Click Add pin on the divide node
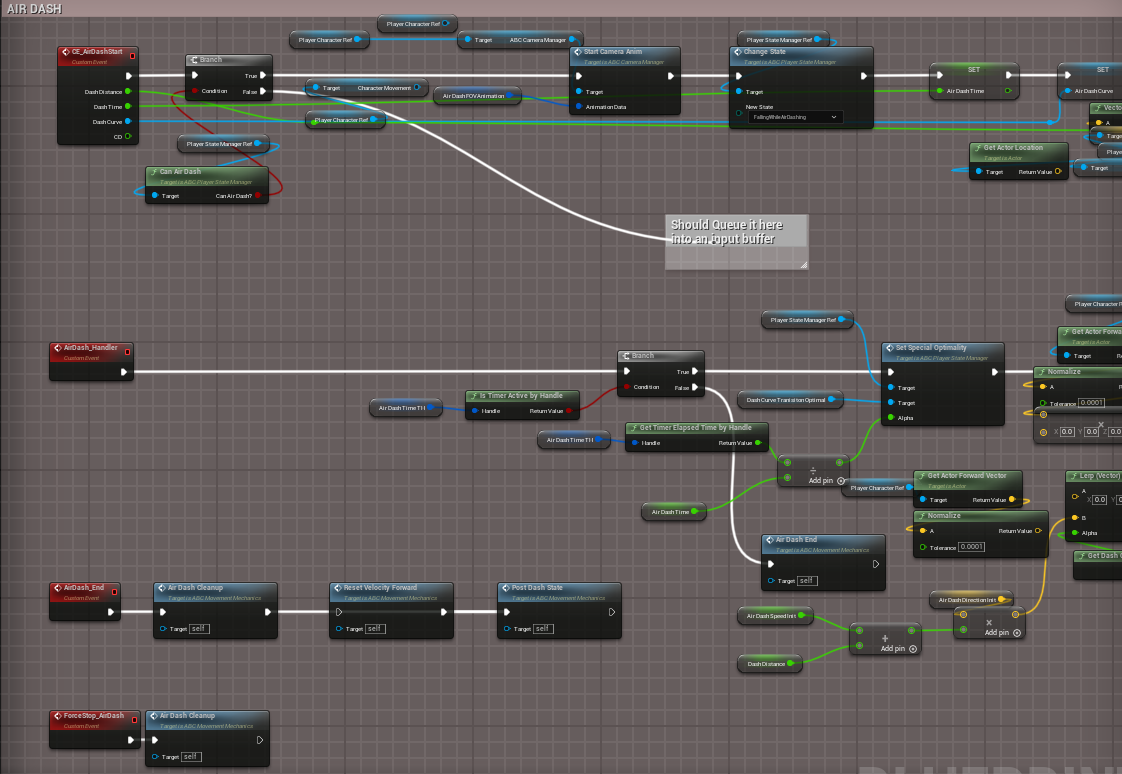Screen dimensions: 1122x774 pos(825,481)
